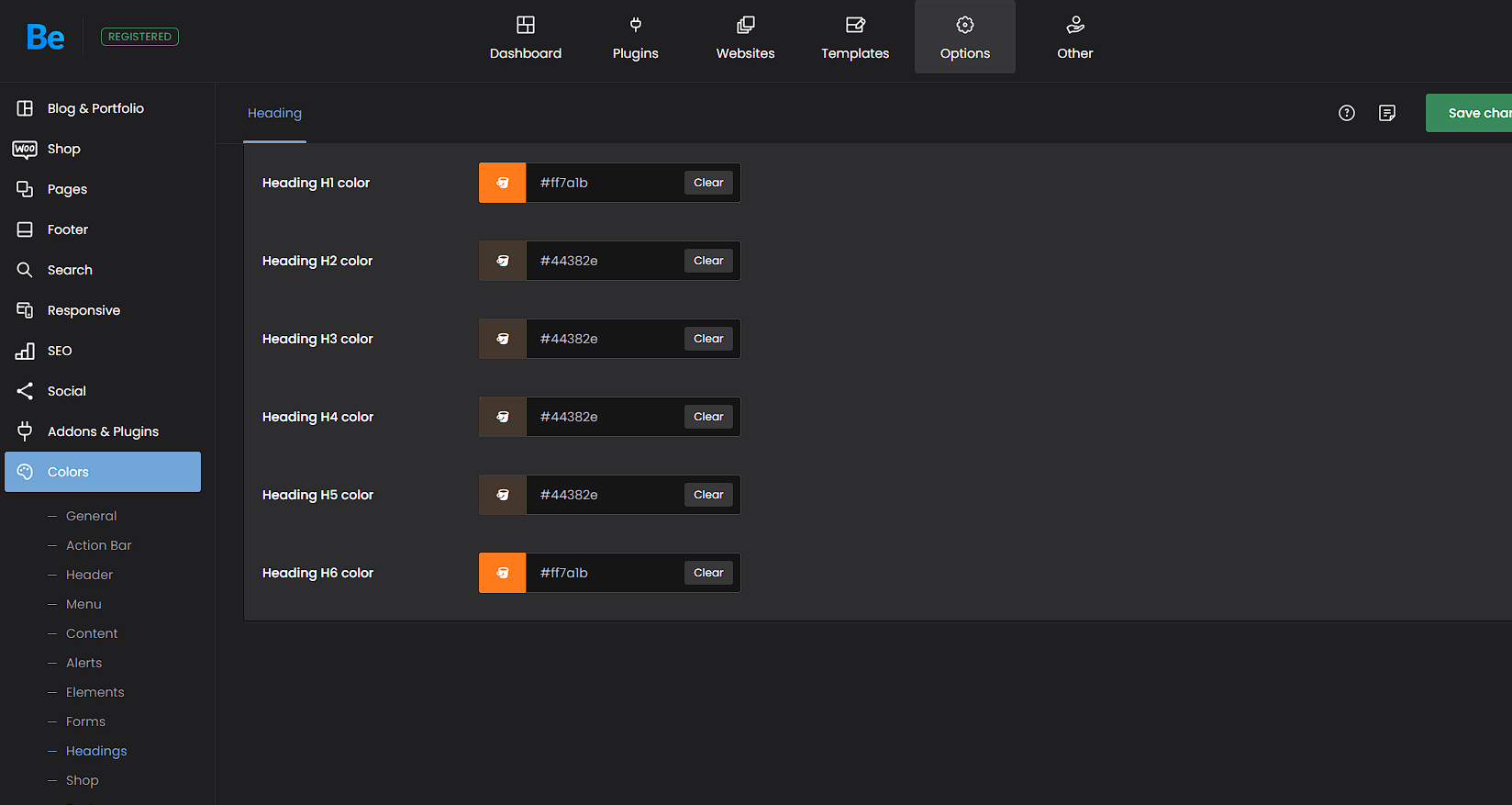This screenshot has height=805, width=1512.
Task: Open Heading H3 color picker swatch
Action: [503, 339]
